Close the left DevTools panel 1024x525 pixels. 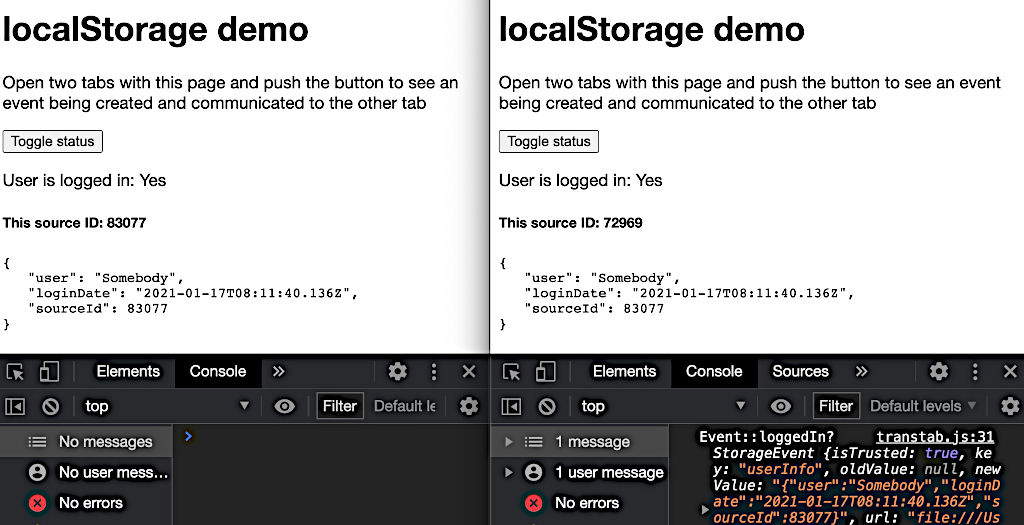click(x=469, y=372)
